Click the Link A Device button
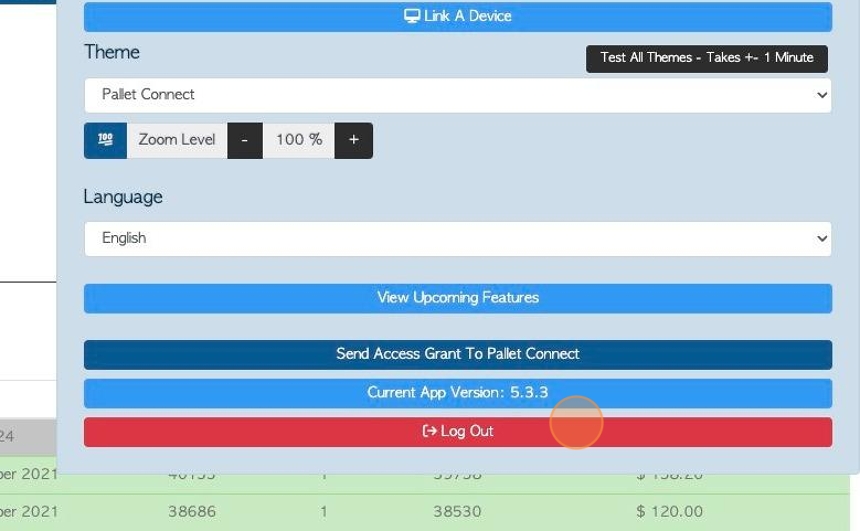Image resolution: width=860 pixels, height=531 pixels. coord(458,16)
